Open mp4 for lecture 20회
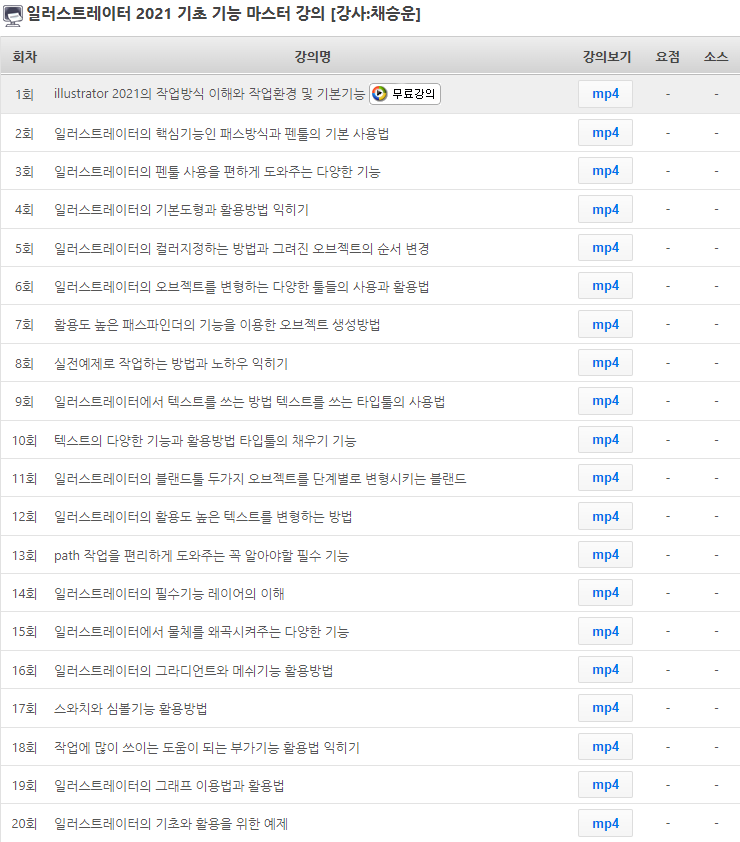The image size is (740, 842). tap(605, 823)
